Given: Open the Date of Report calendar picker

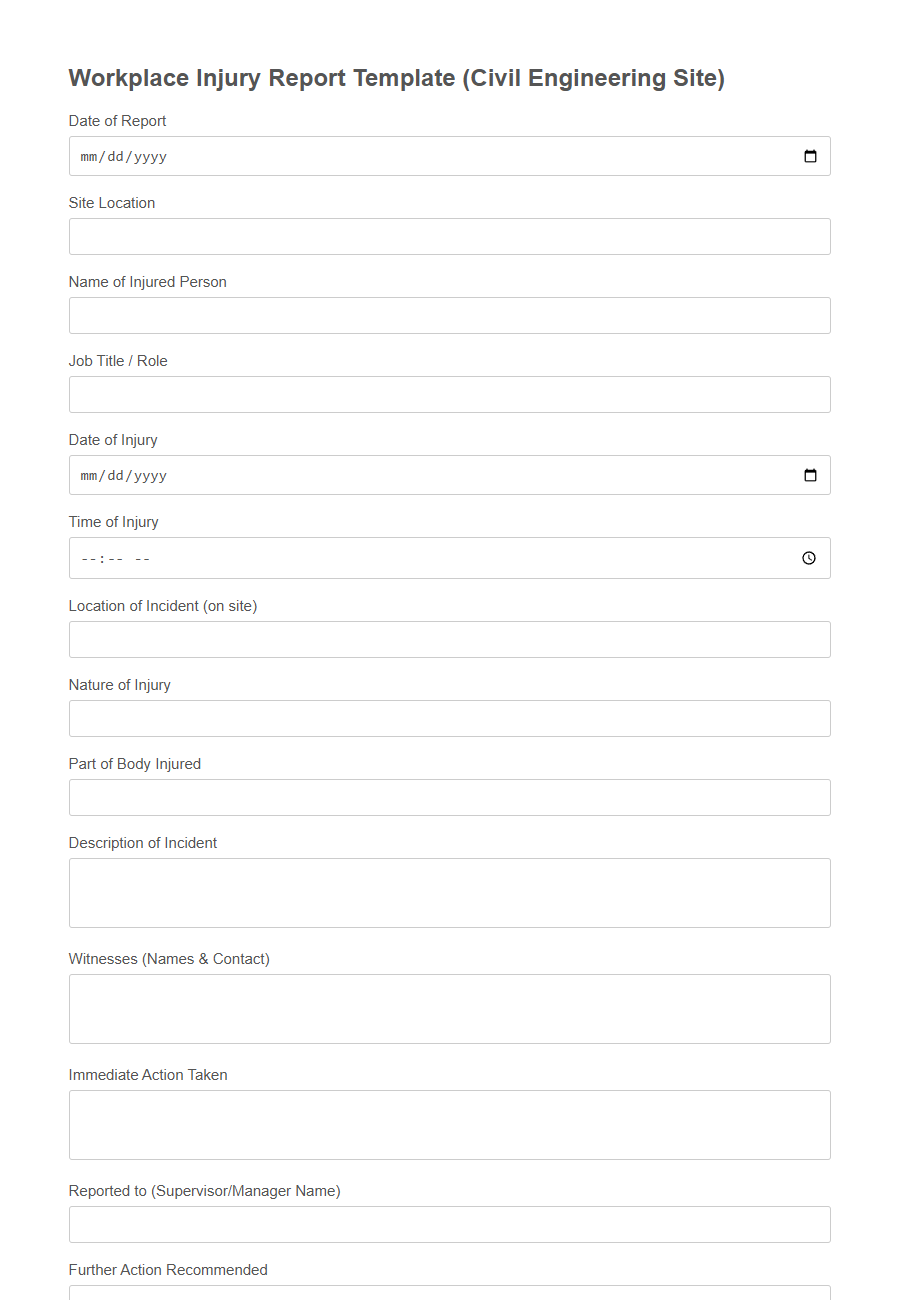Looking at the screenshot, I should (810, 156).
